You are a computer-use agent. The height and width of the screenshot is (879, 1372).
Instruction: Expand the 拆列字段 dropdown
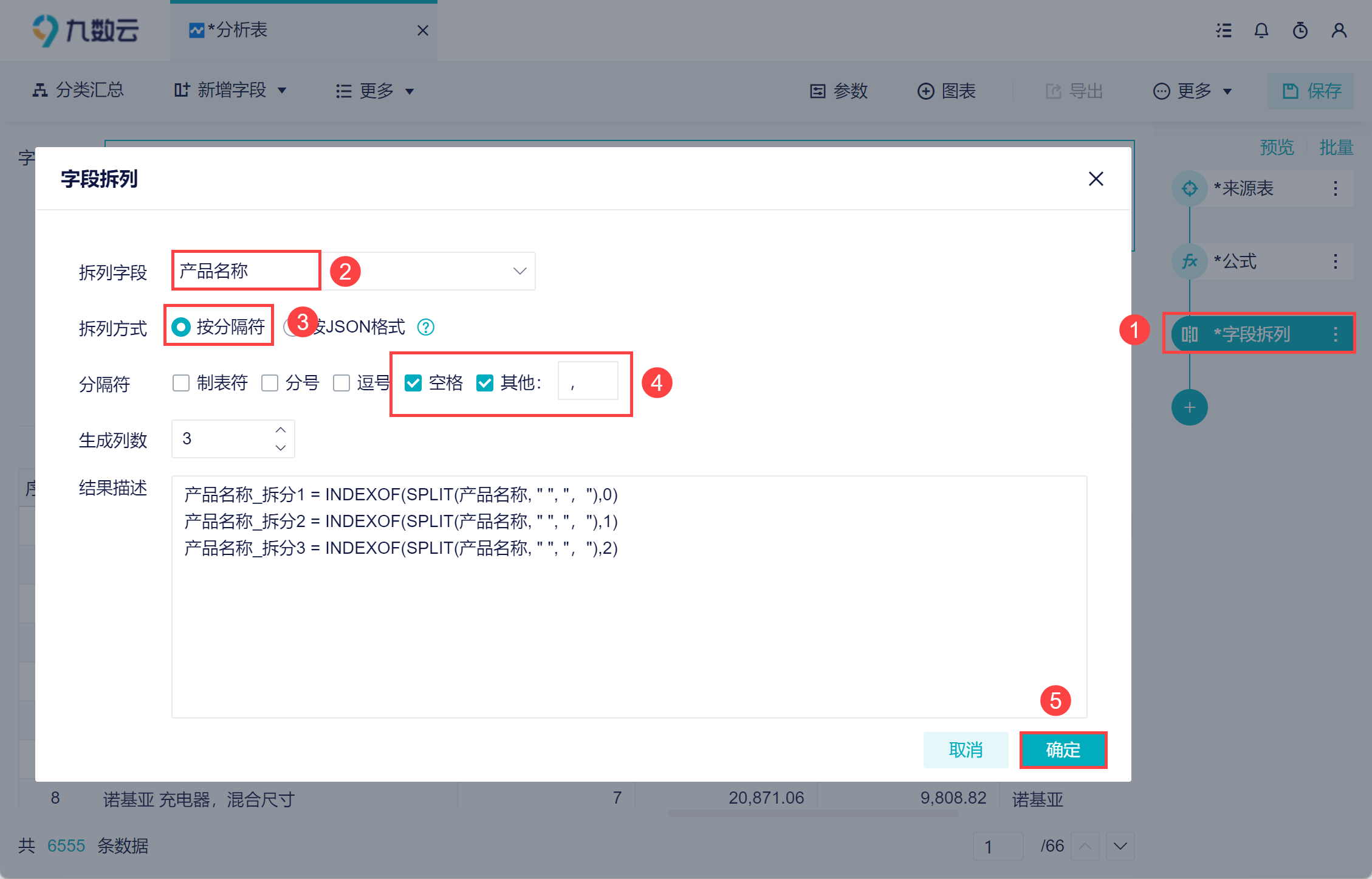click(519, 271)
